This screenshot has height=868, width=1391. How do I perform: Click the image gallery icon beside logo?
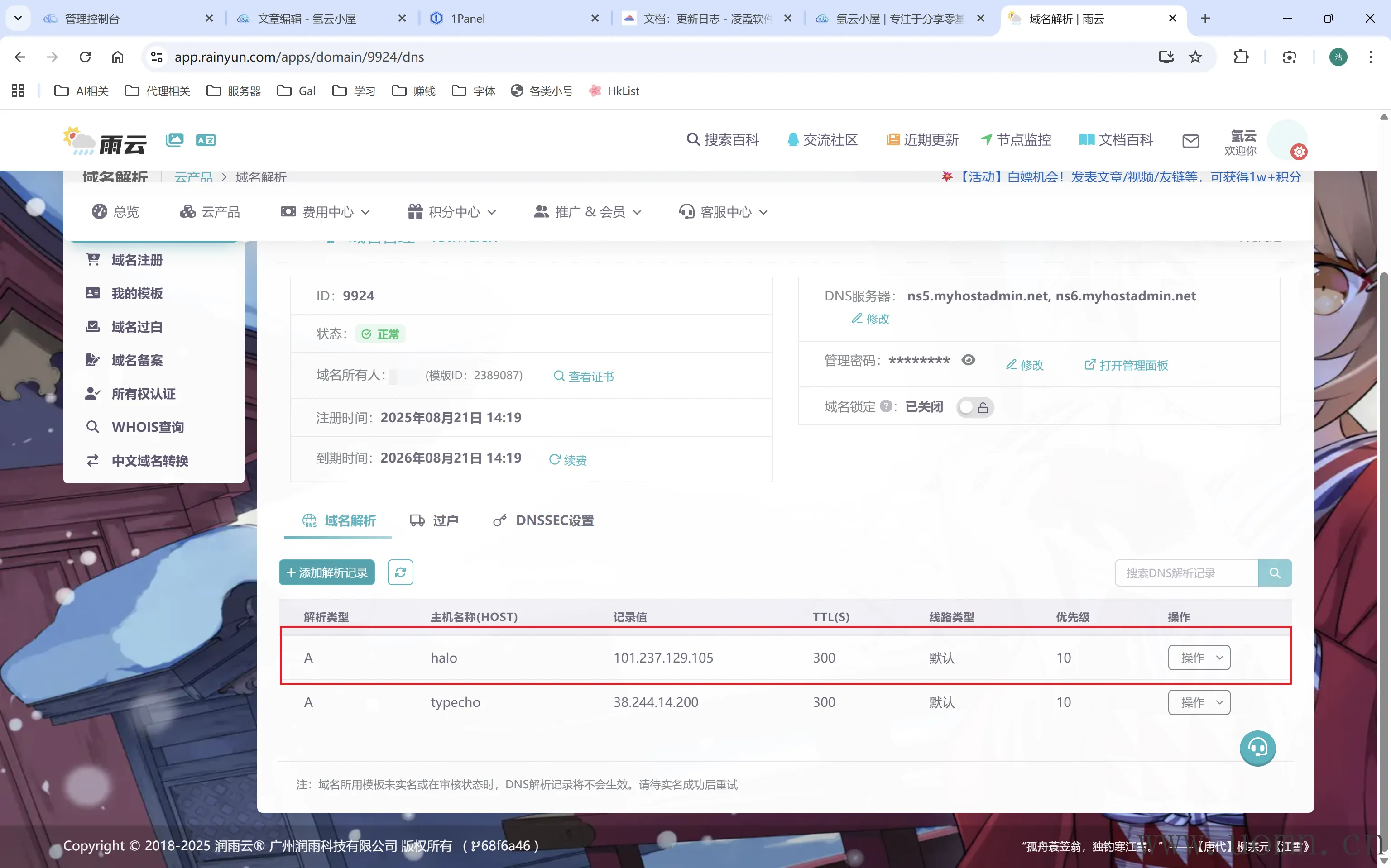[x=175, y=139]
